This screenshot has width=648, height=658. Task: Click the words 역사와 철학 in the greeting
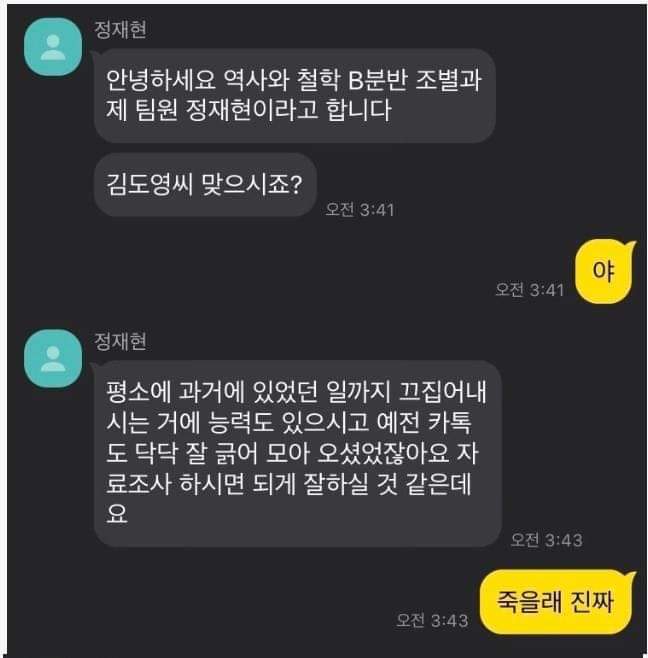[281, 80]
